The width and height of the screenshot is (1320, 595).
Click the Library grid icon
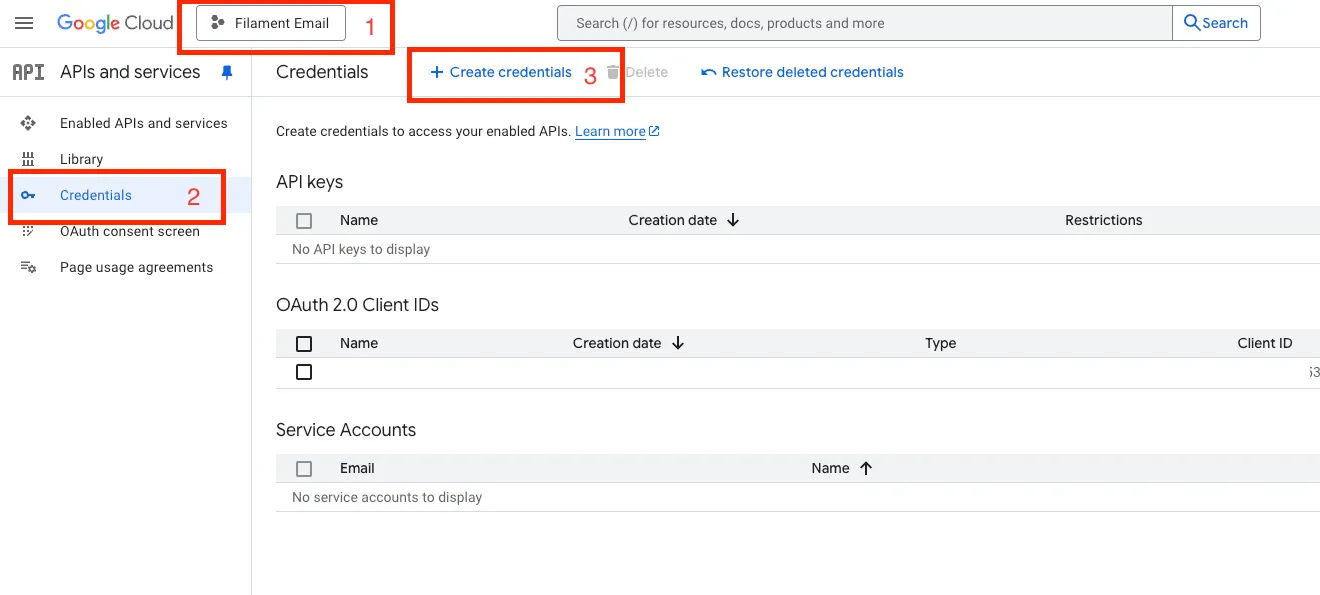[x=28, y=159]
